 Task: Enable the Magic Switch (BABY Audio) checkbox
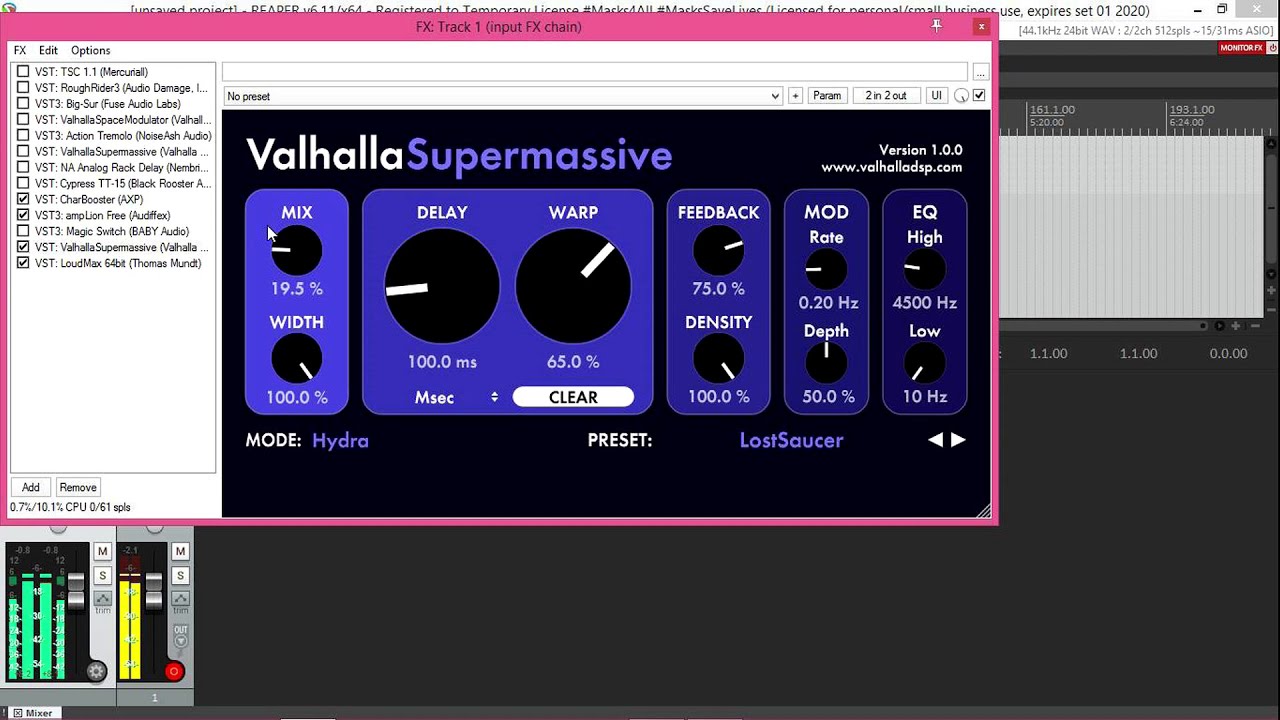tap(23, 232)
